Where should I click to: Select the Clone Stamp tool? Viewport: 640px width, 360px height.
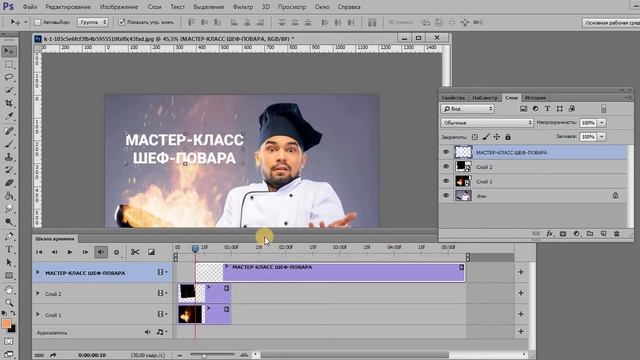point(9,157)
